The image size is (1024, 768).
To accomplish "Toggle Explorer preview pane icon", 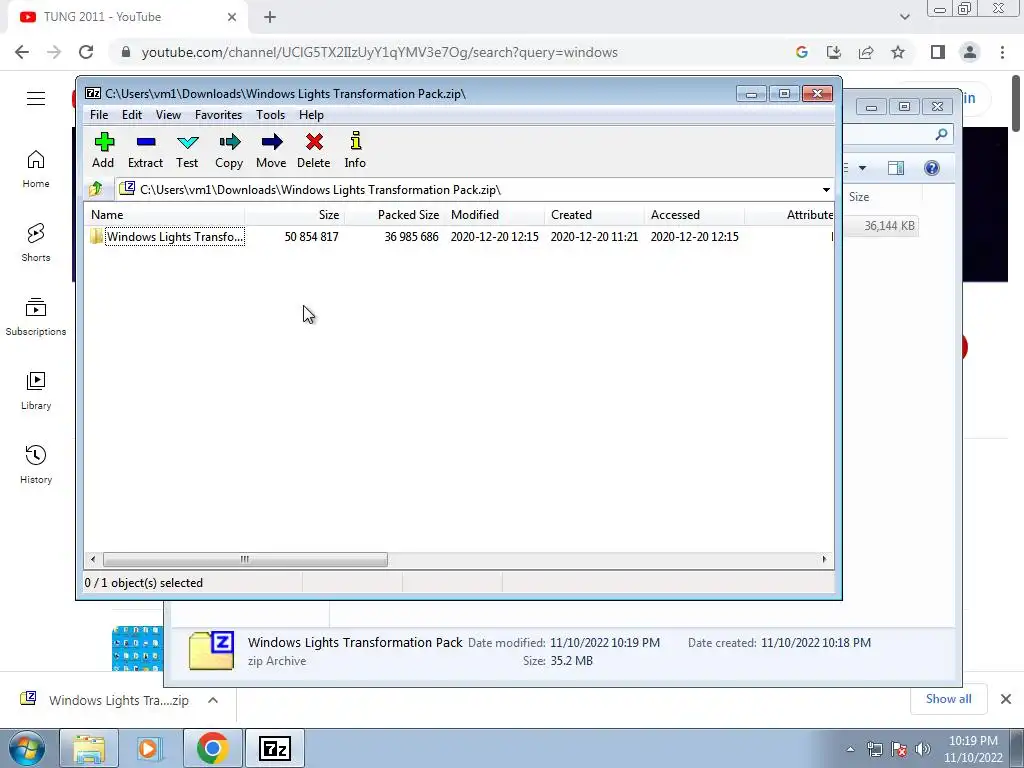I will click(x=896, y=168).
